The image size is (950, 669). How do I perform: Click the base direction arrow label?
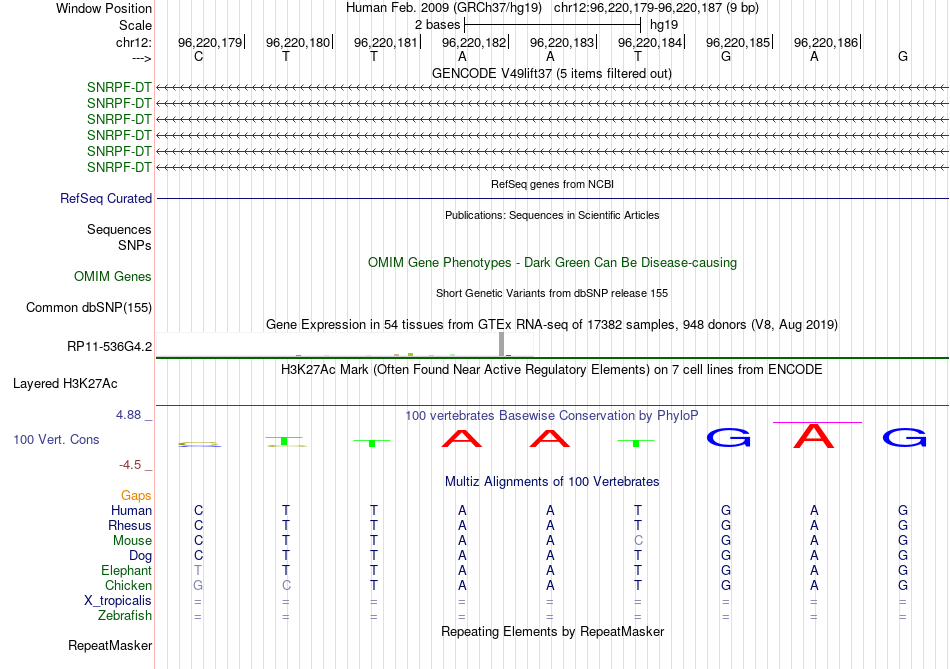pyautogui.click(x=142, y=58)
